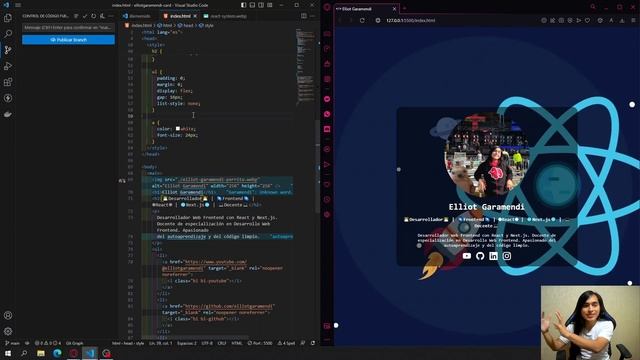Click the github.com href link in code
Image resolution: width=640 pixels, height=360 pixels.
tap(229, 306)
